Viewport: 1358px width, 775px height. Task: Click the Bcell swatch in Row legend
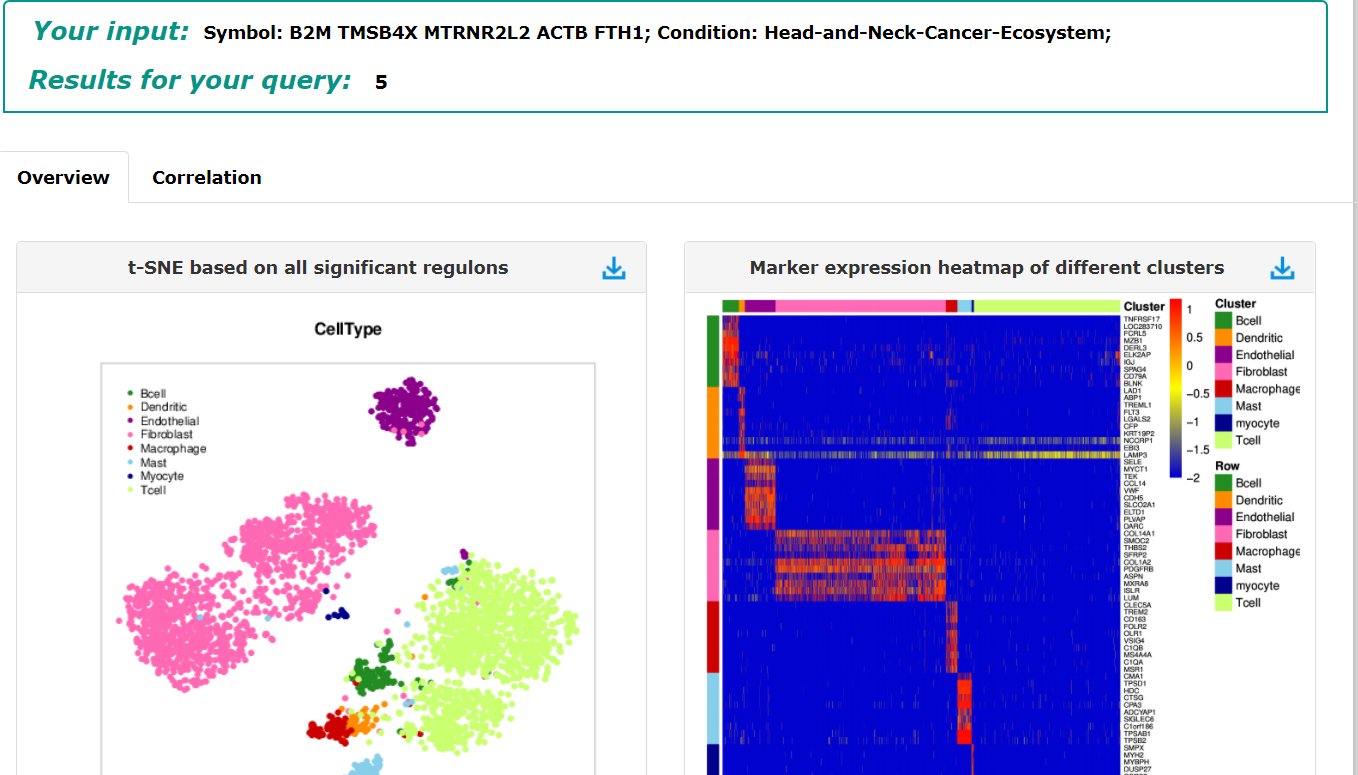[x=1223, y=483]
